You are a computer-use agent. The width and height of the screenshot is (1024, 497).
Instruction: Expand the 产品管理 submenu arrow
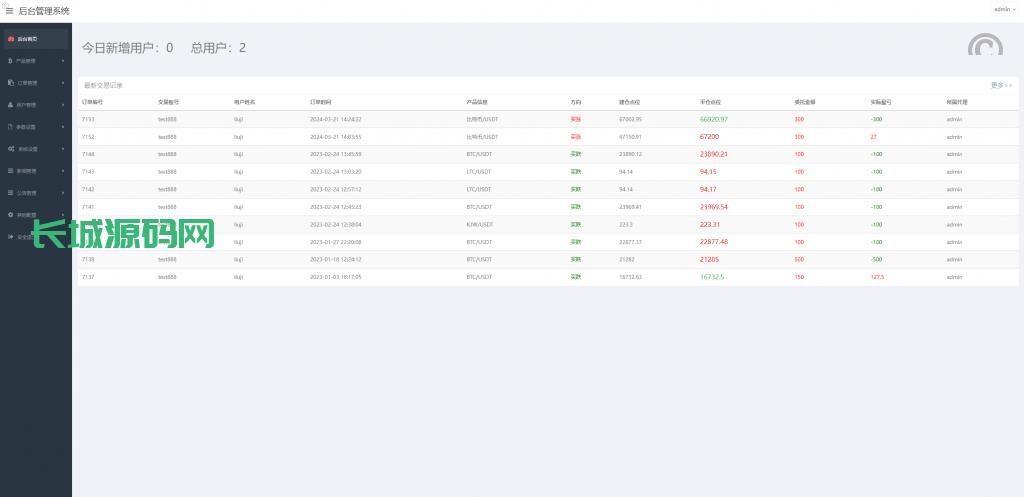pyautogui.click(x=63, y=61)
